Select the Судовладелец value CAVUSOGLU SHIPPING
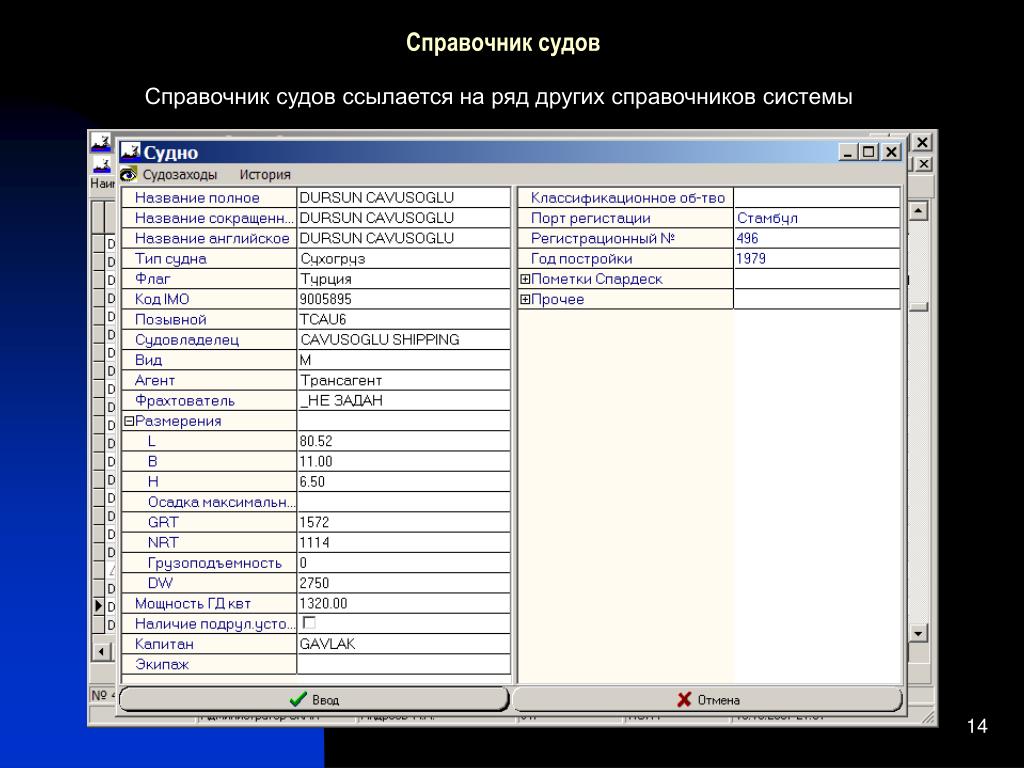The height and width of the screenshot is (768, 1024). 404,340
